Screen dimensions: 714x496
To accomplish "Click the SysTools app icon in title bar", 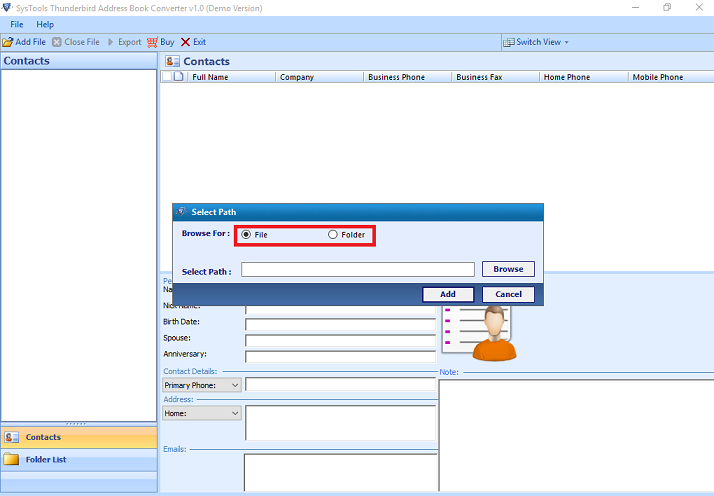I will click(6, 8).
